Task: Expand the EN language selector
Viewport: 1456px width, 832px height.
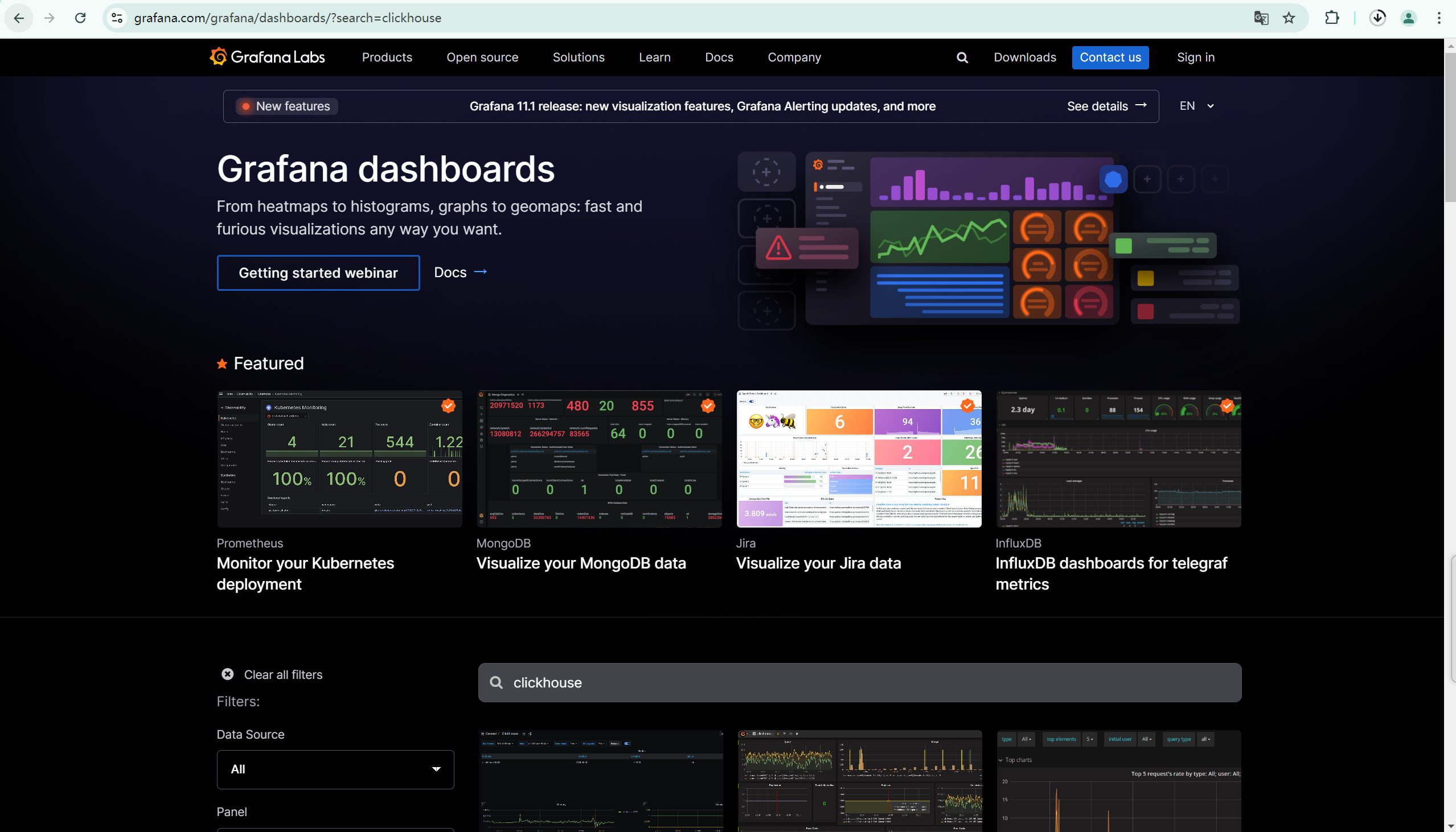Action: (x=1196, y=106)
